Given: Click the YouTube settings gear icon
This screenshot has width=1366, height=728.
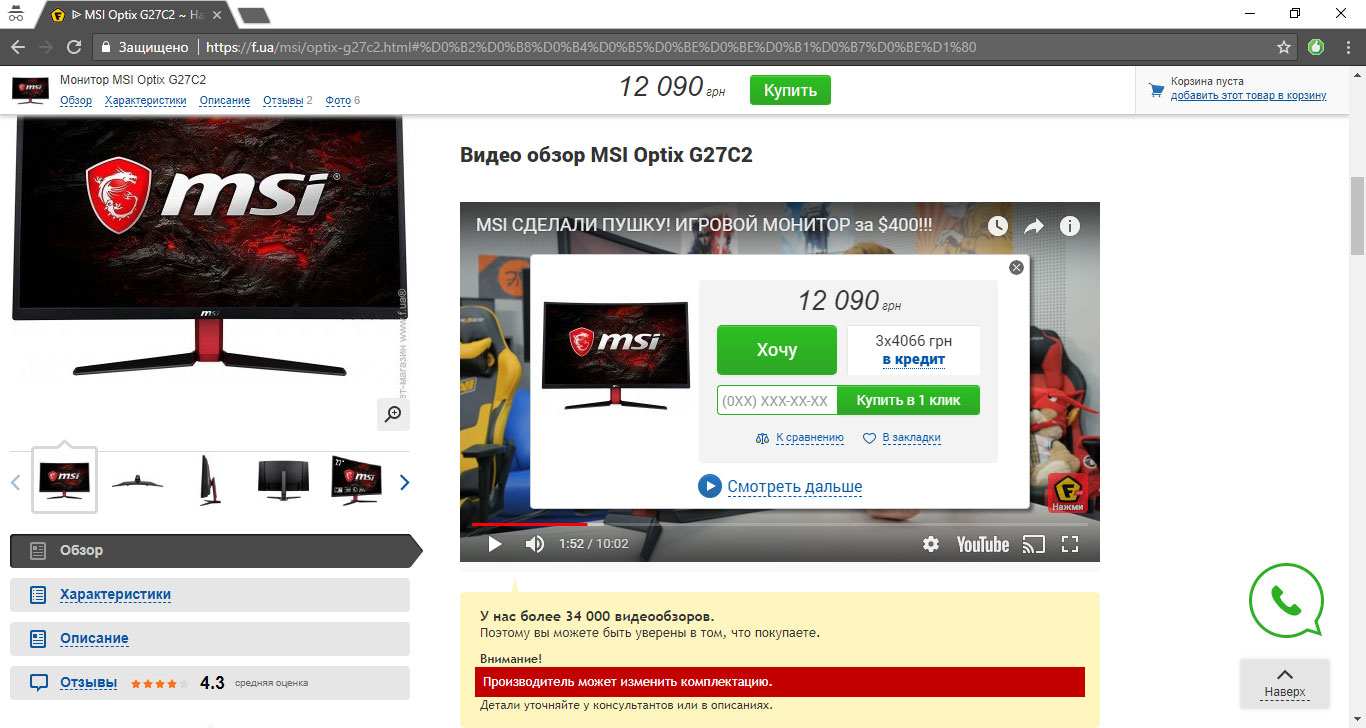Looking at the screenshot, I should [x=931, y=544].
